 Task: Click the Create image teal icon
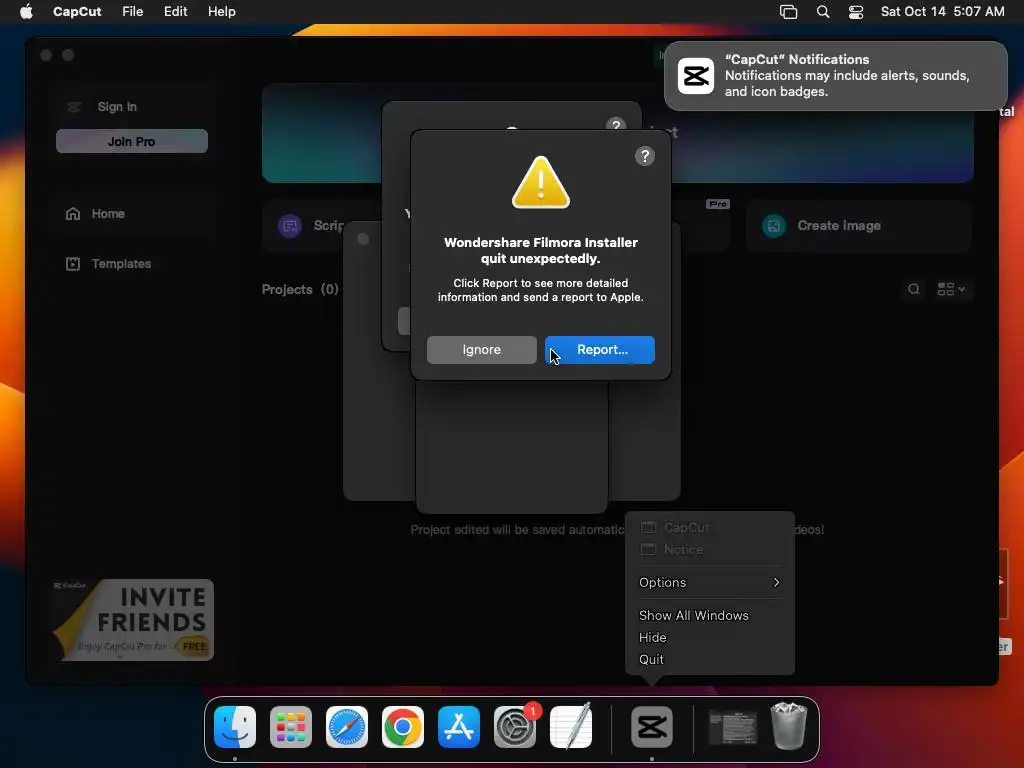click(774, 226)
